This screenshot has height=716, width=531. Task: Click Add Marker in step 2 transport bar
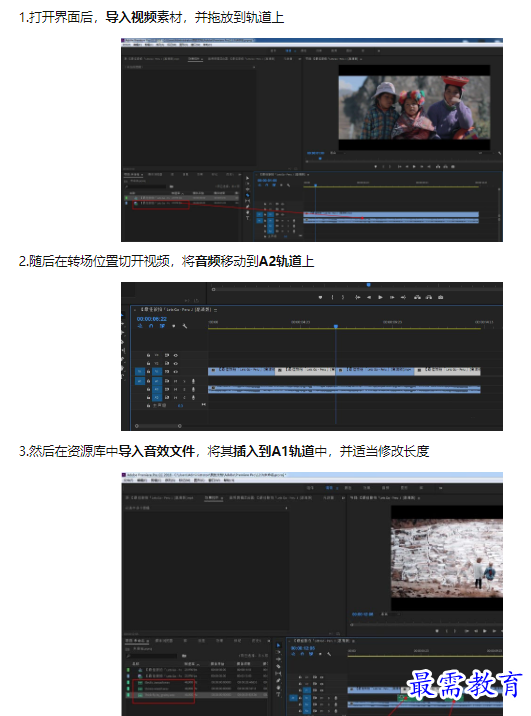click(x=320, y=297)
